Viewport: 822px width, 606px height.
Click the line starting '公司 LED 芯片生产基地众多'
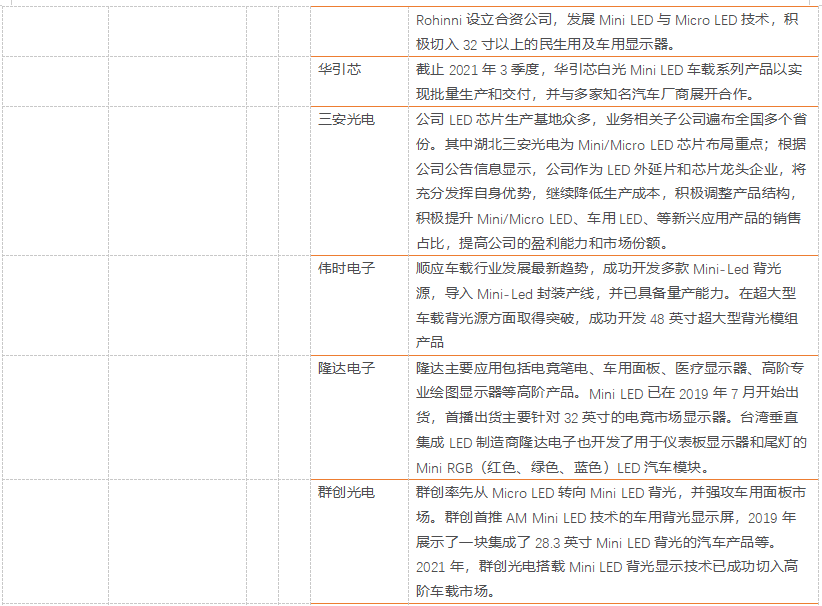pyautogui.click(x=611, y=120)
